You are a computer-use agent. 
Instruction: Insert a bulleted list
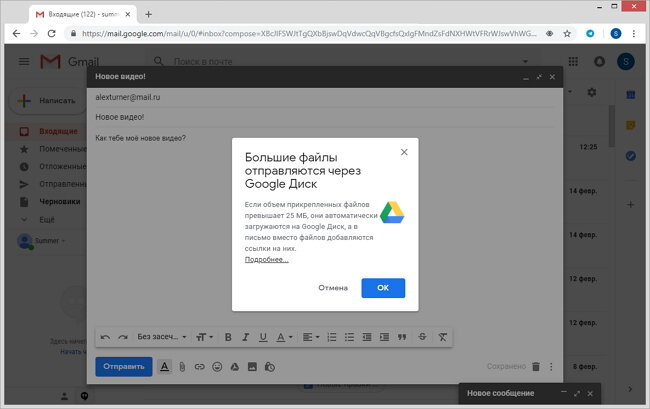pyautogui.click(x=349, y=337)
